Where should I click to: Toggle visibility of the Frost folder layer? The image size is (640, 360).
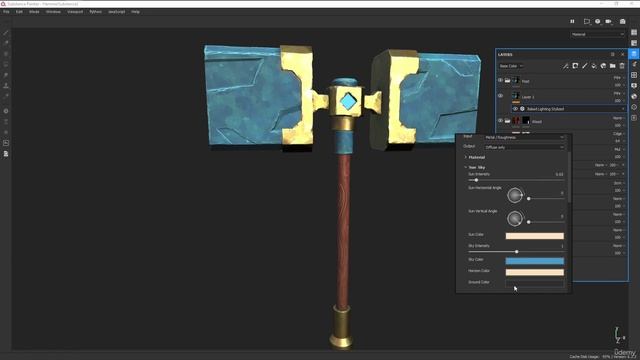click(500, 80)
